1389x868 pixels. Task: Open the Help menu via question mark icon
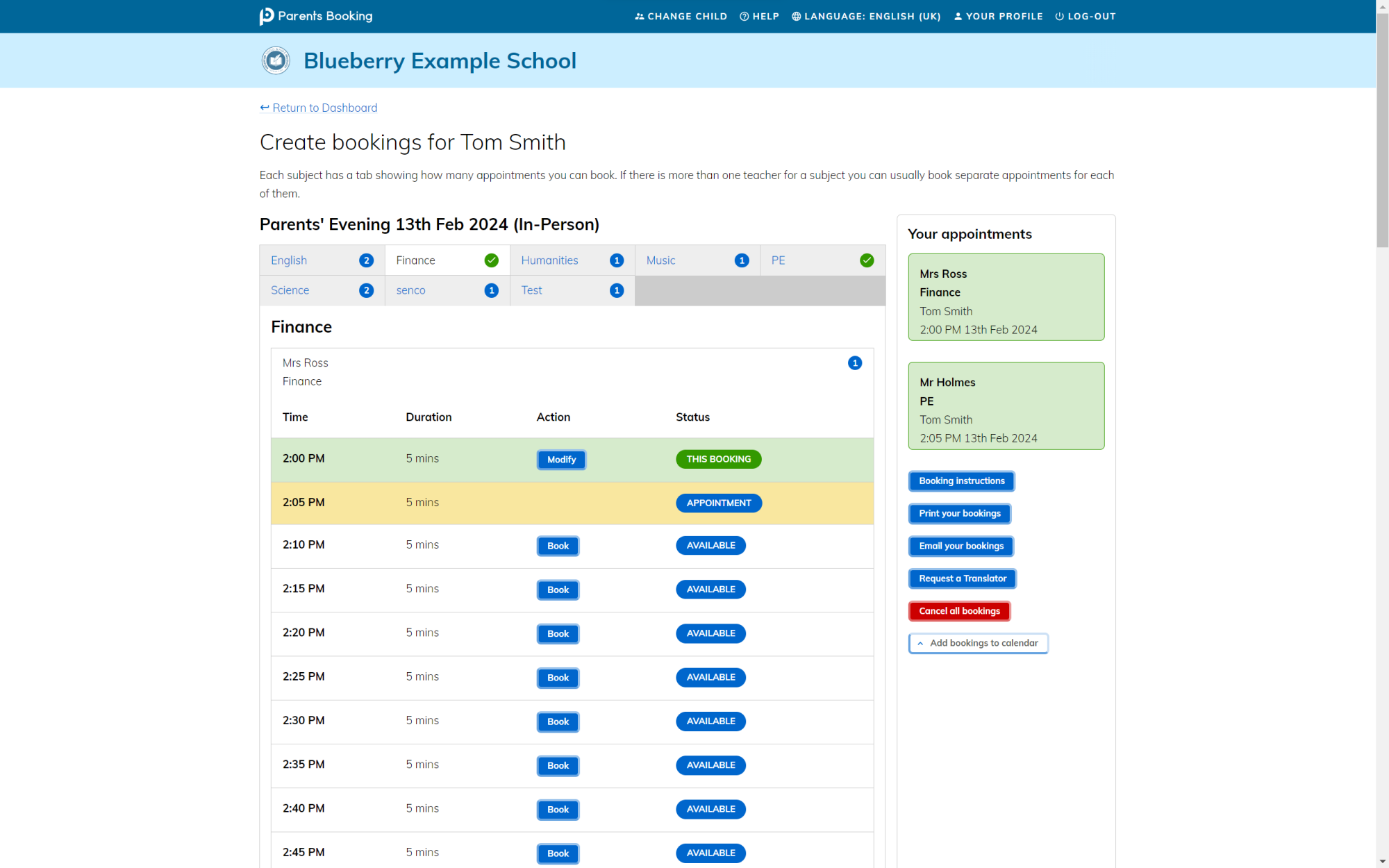(745, 16)
